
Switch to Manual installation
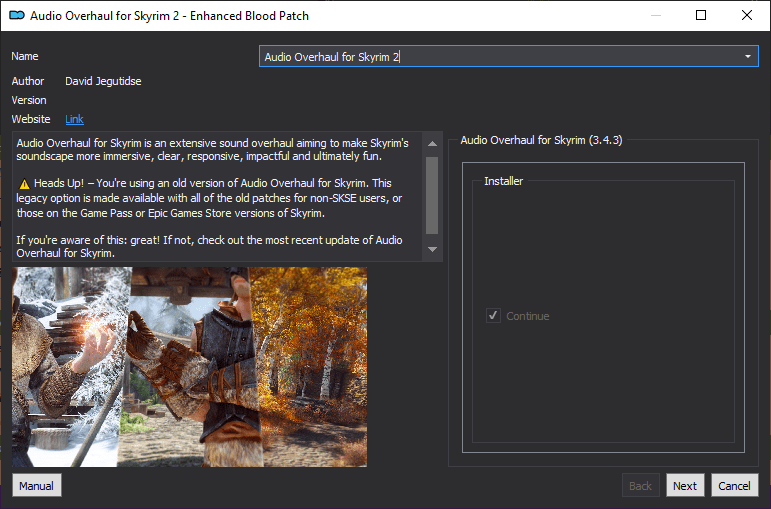(36, 485)
